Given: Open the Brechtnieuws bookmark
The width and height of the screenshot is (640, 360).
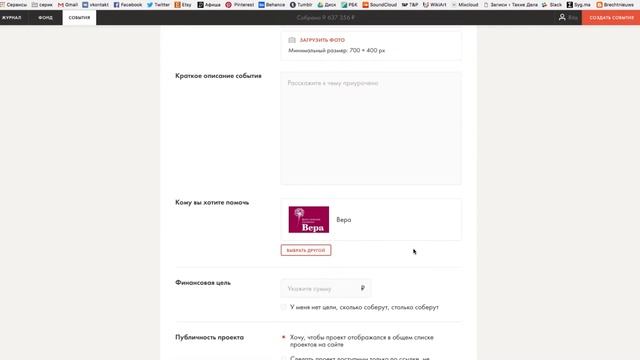Looking at the screenshot, I should [615, 5].
